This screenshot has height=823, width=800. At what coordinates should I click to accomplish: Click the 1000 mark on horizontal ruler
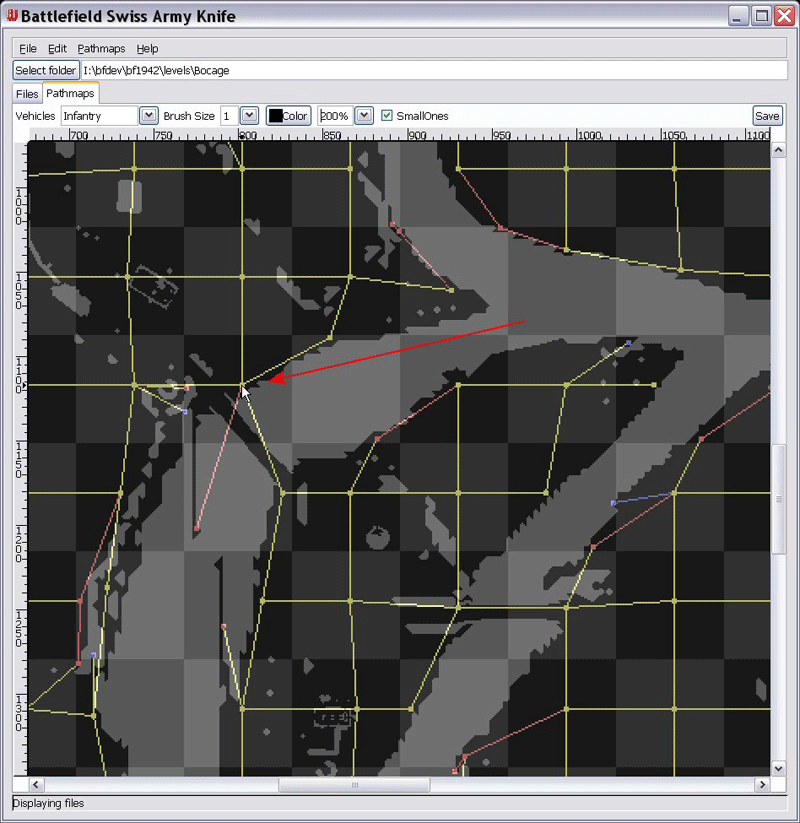[590, 135]
